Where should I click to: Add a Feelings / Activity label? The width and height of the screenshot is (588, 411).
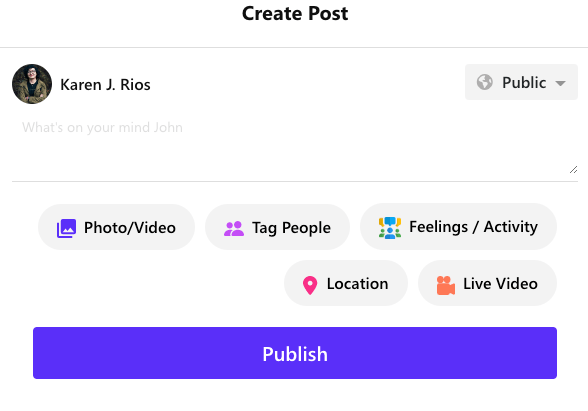pyautogui.click(x=473, y=226)
